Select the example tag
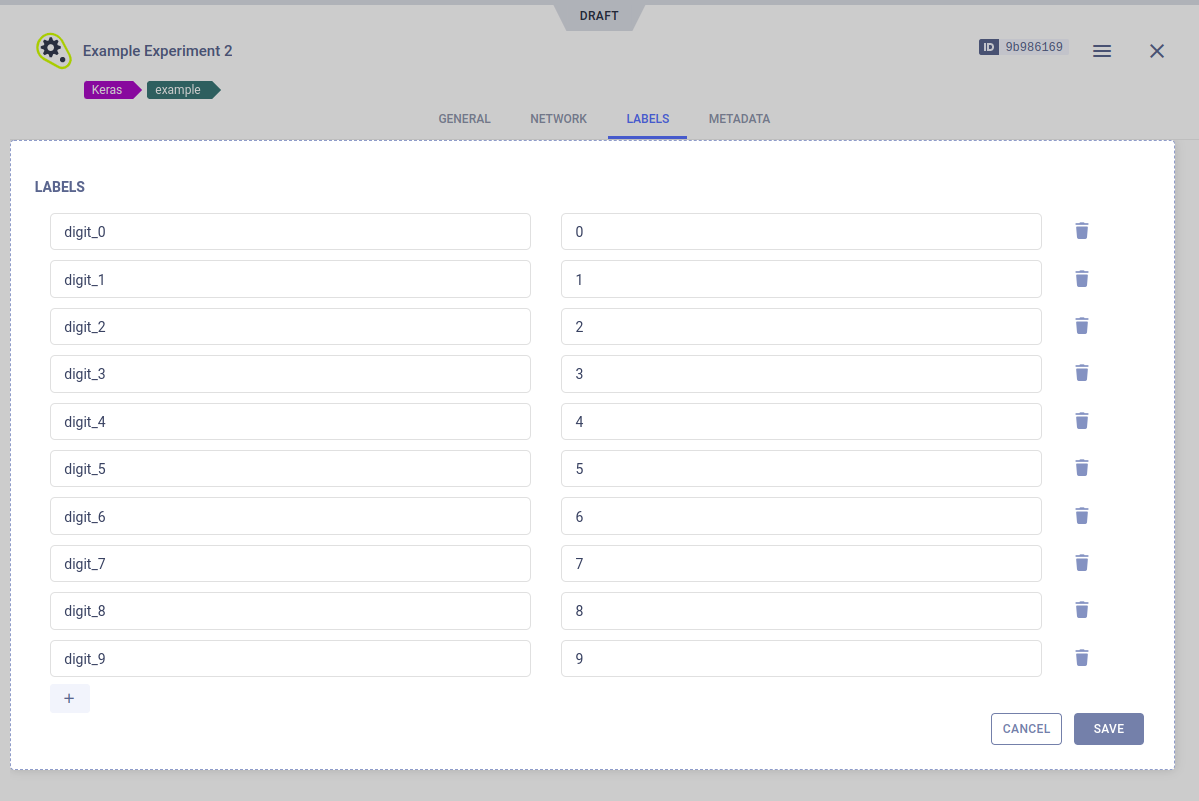 click(179, 90)
